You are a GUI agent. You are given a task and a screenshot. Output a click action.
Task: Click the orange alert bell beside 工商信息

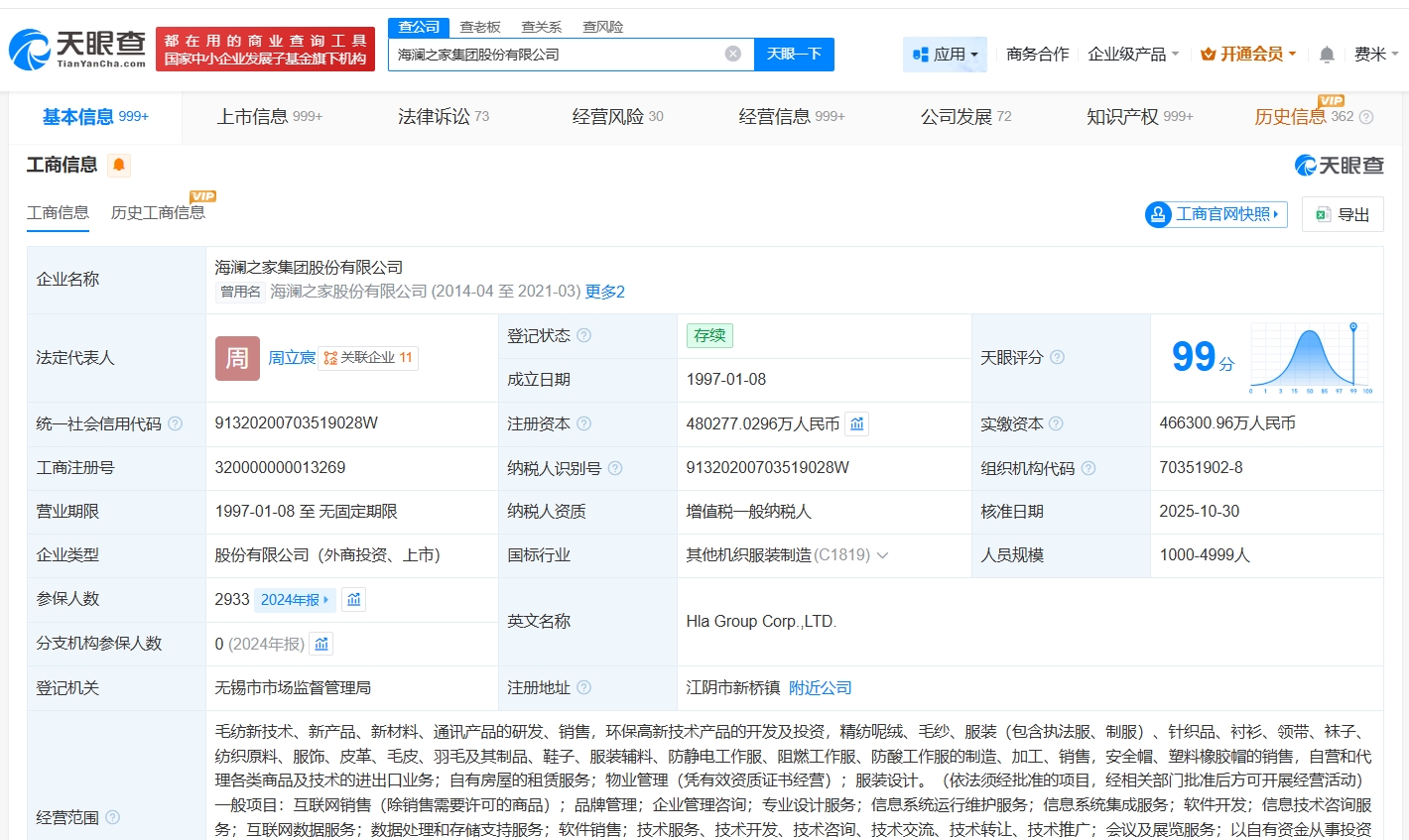coord(119,165)
